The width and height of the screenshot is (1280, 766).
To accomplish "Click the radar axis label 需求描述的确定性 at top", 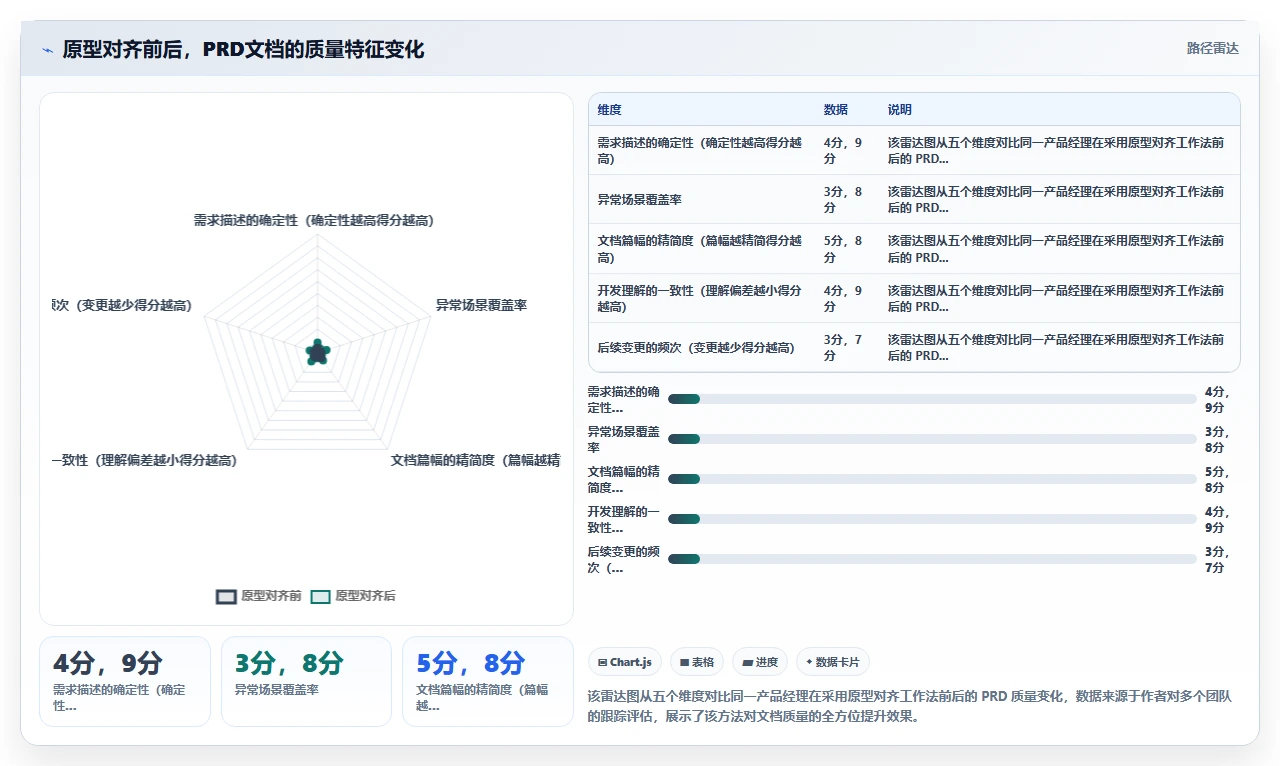I will click(x=314, y=220).
